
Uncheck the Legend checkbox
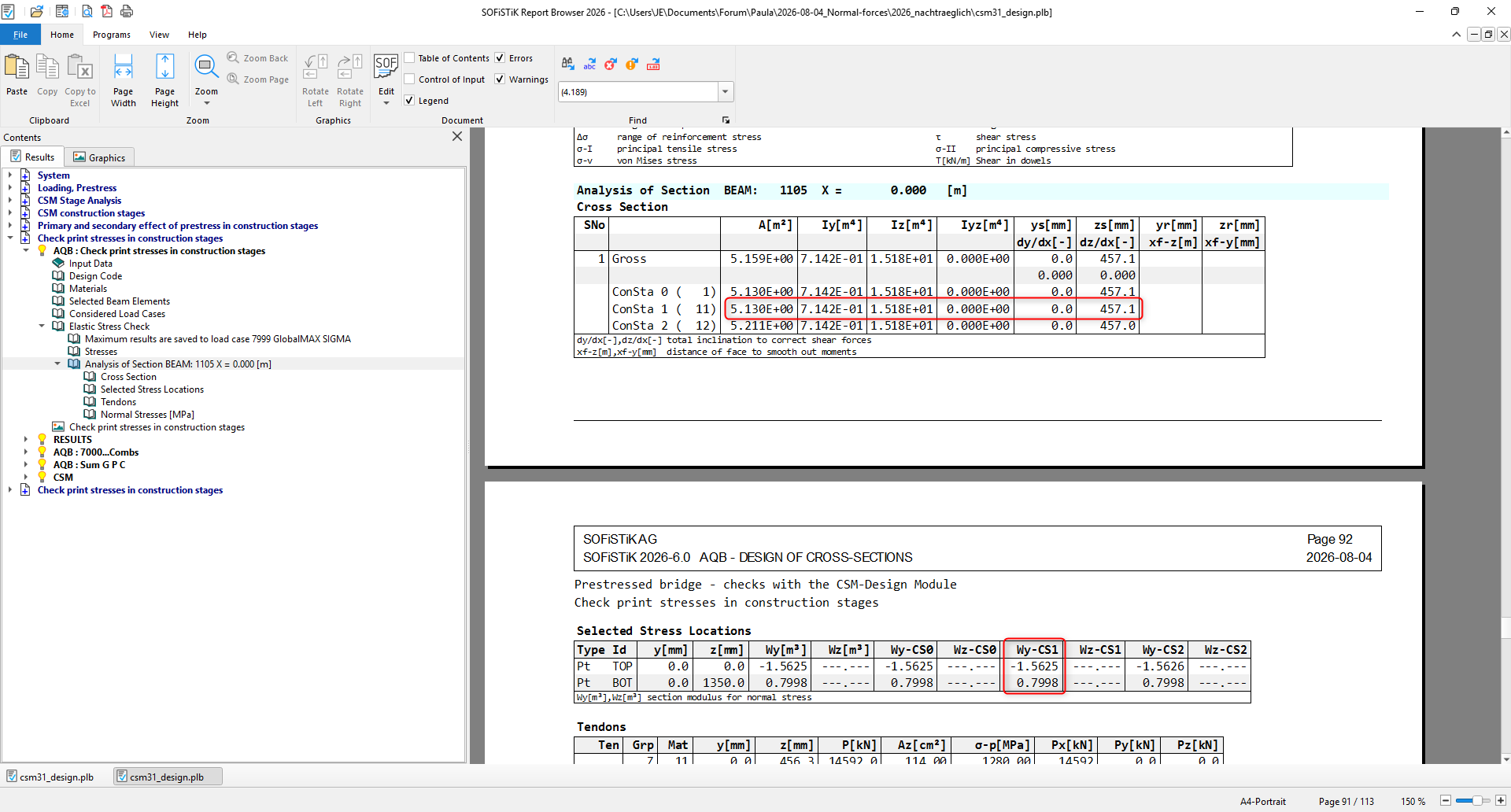409,101
